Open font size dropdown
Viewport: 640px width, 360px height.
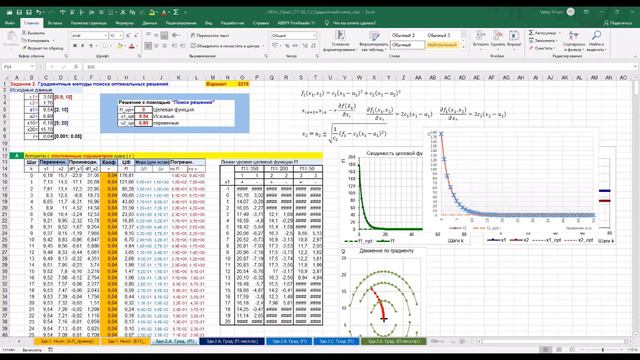[x=121, y=36]
